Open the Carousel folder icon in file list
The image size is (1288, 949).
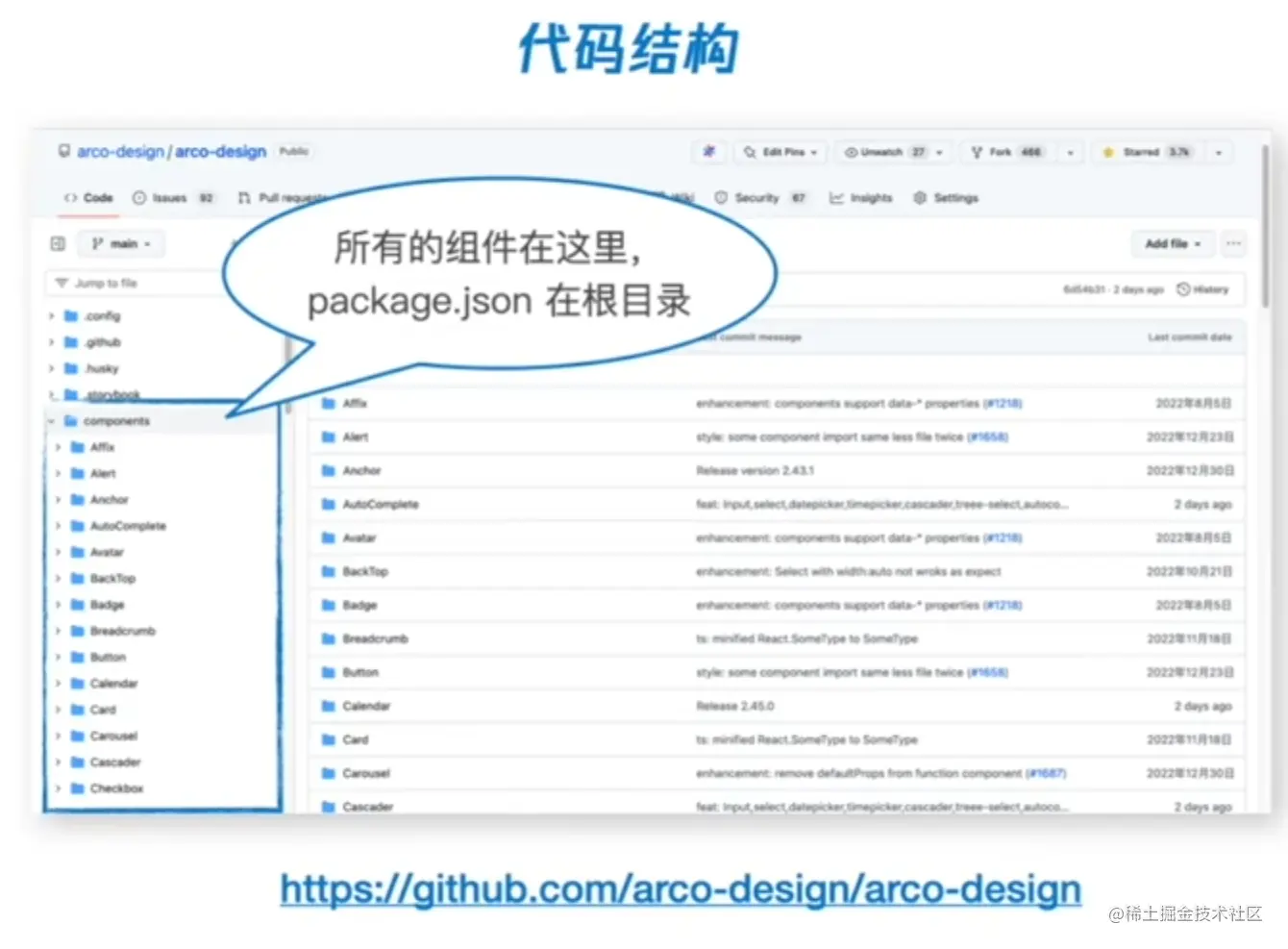point(328,774)
